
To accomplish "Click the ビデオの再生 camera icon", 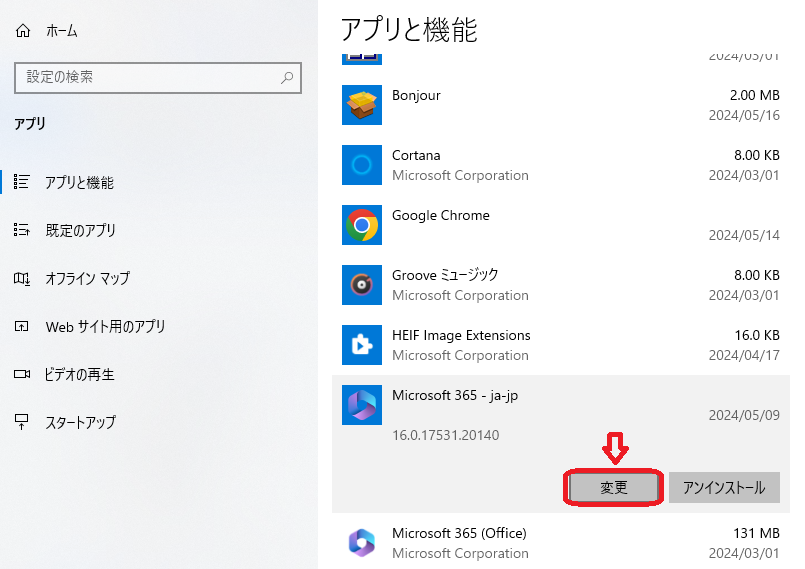I will 22,374.
